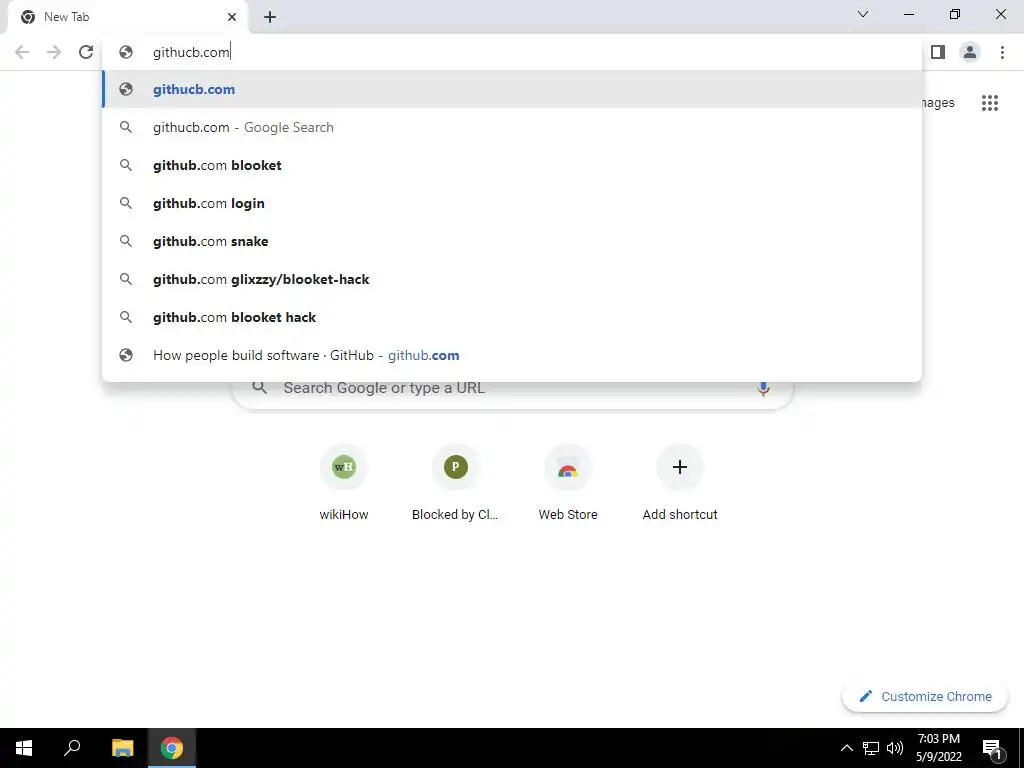Open File Explorer from the taskbar
The width and height of the screenshot is (1024, 768).
click(x=122, y=748)
